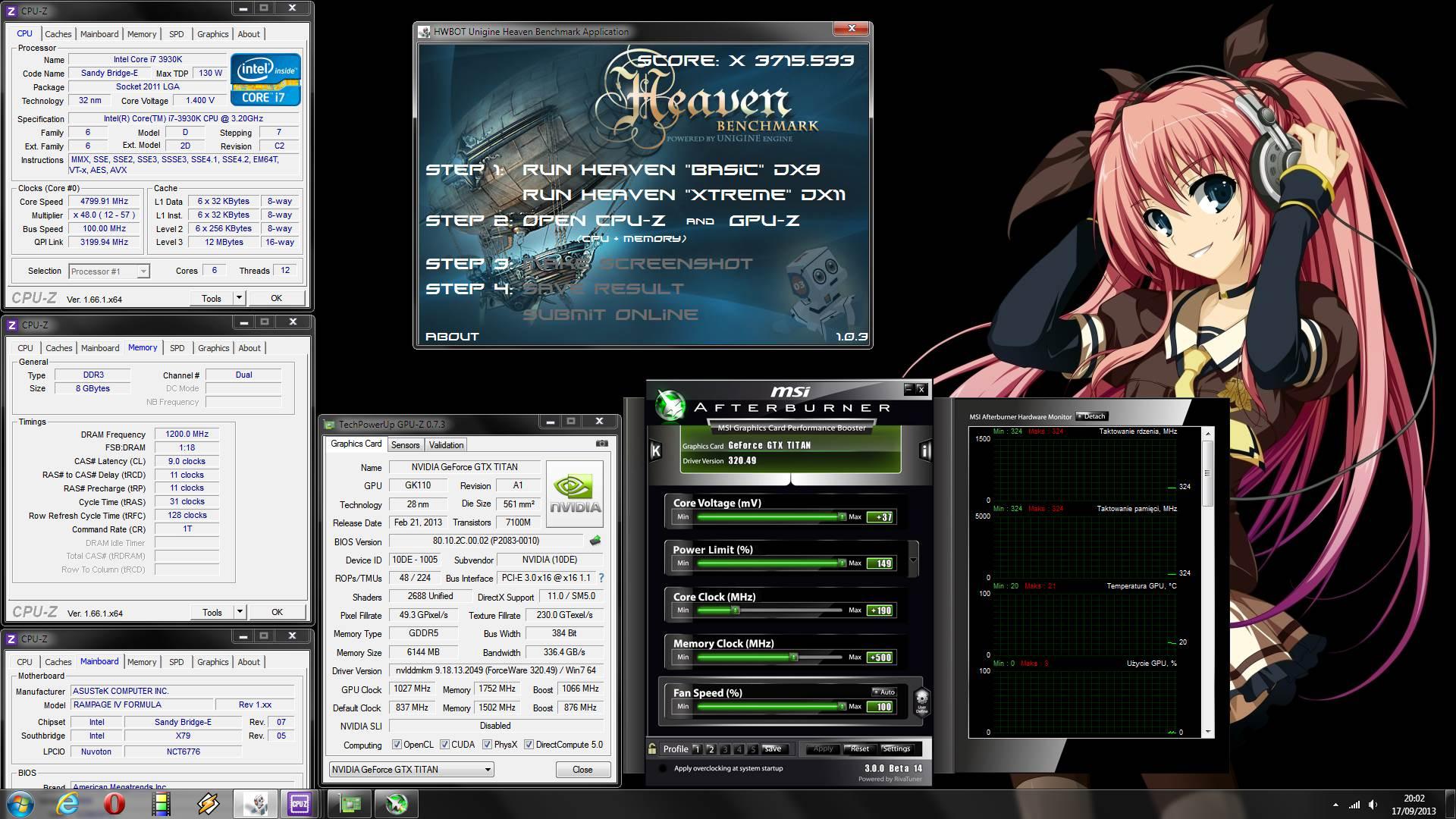Click the network signal tray icon
This screenshot has width=1456, height=819.
pos(1354,805)
